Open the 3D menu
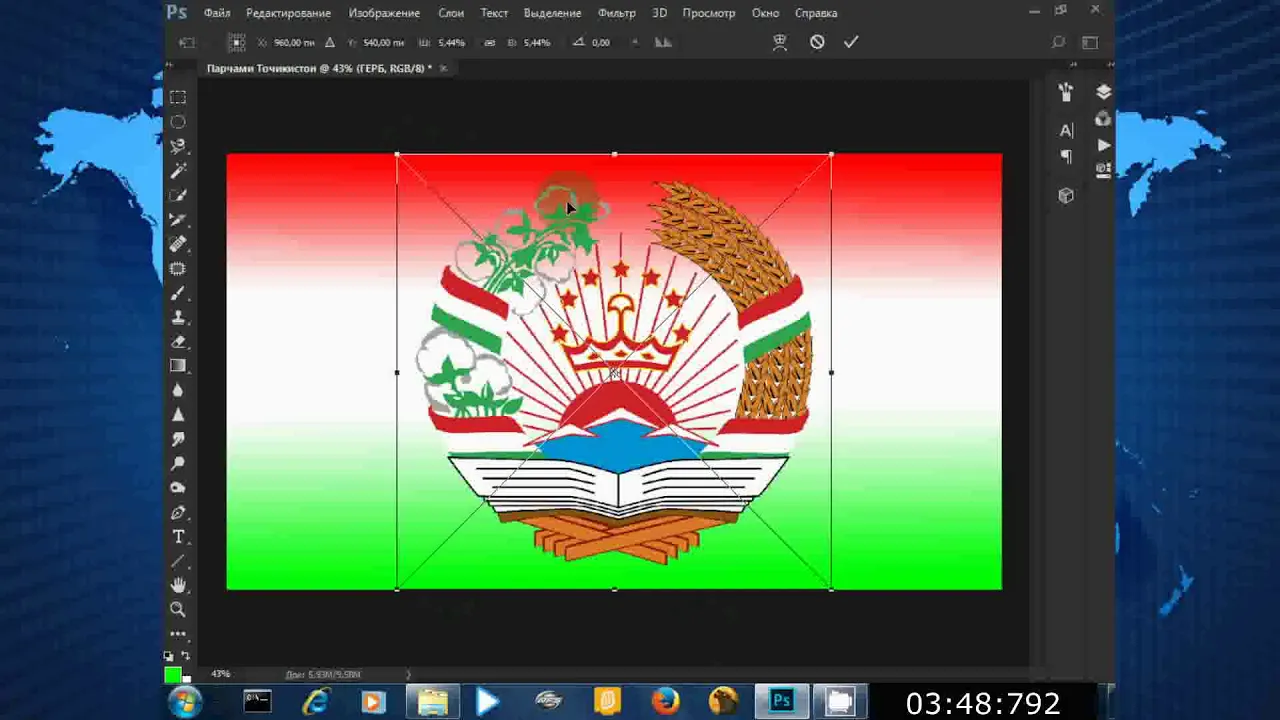Image resolution: width=1280 pixels, height=720 pixels. 660,13
